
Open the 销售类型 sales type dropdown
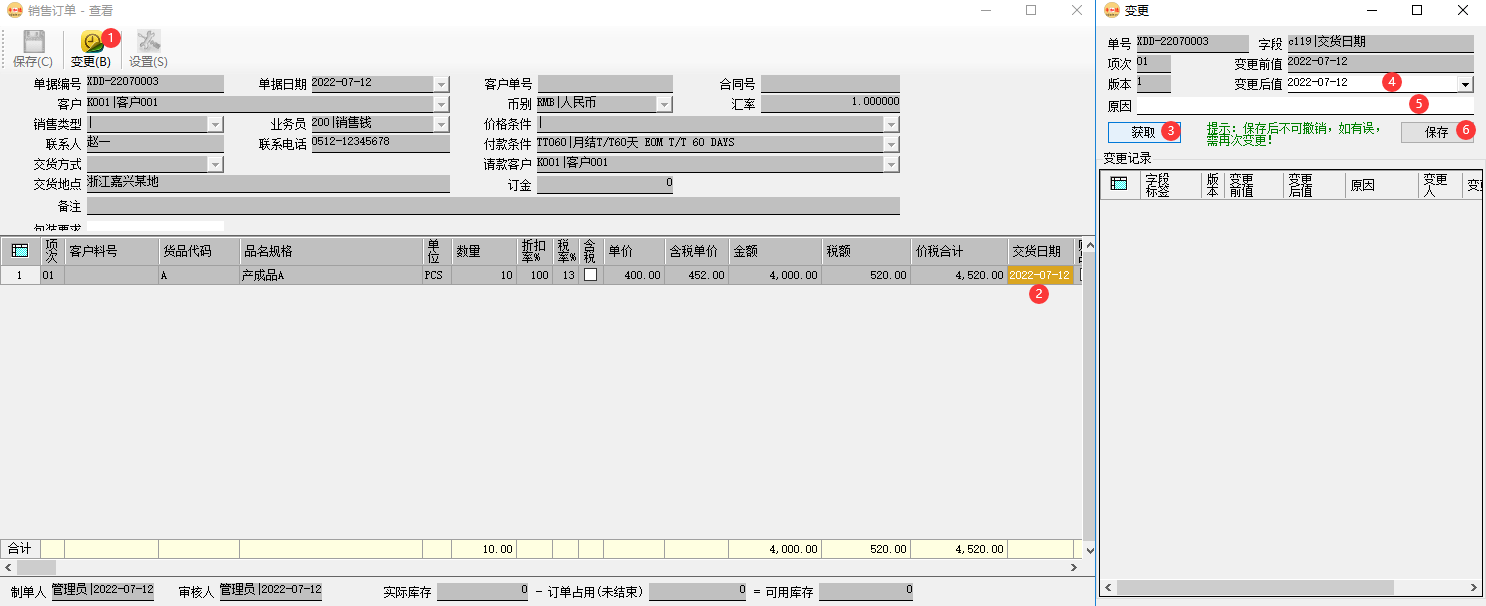click(x=215, y=122)
